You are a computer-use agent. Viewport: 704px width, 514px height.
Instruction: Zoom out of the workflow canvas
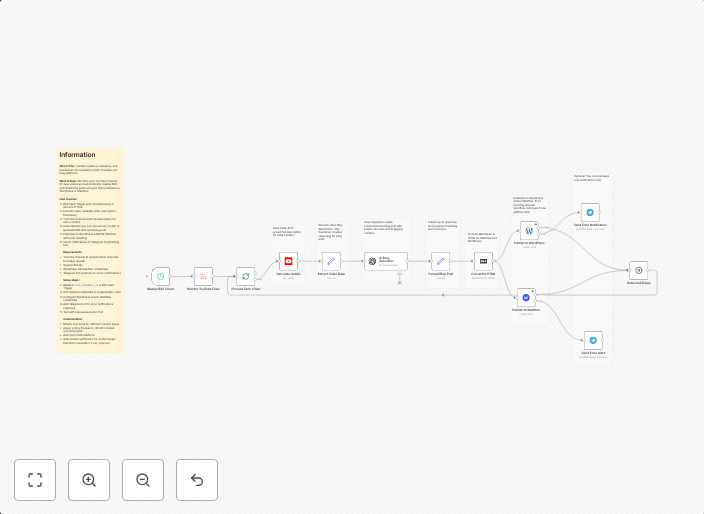click(x=143, y=480)
